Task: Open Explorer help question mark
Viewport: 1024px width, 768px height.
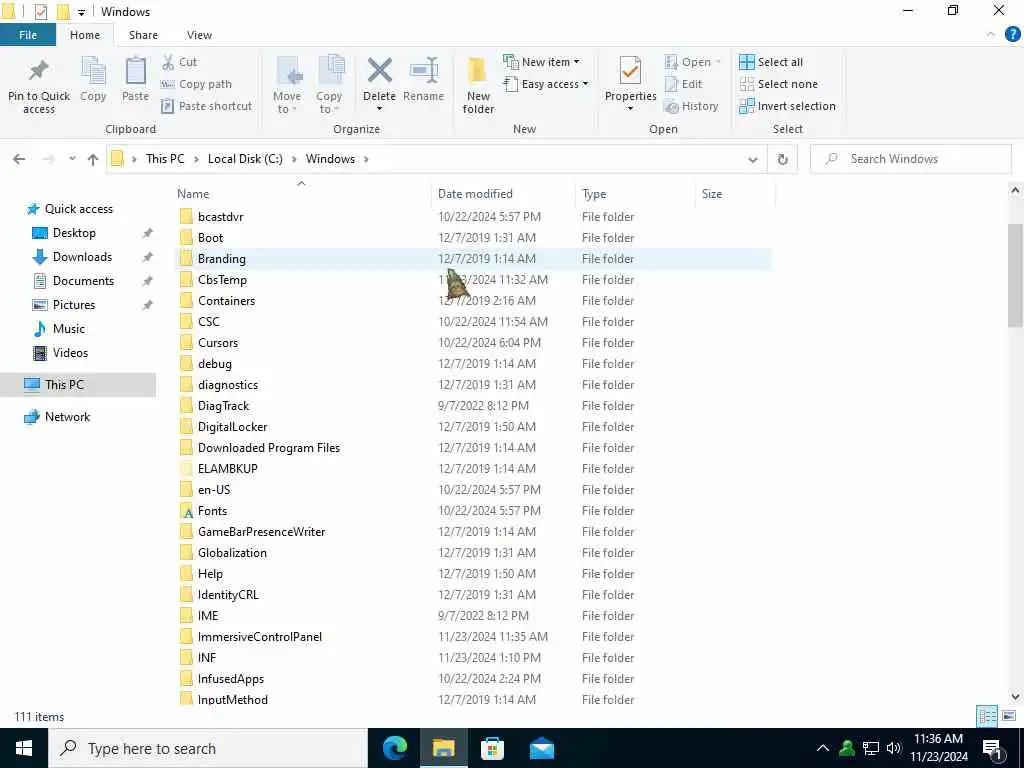Action: point(1012,35)
